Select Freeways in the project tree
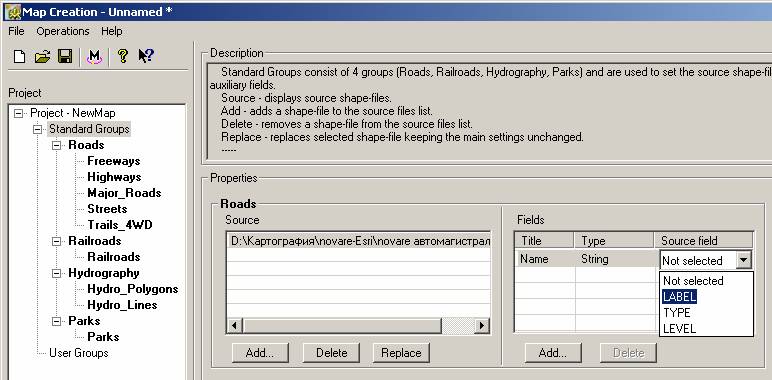 [114, 161]
